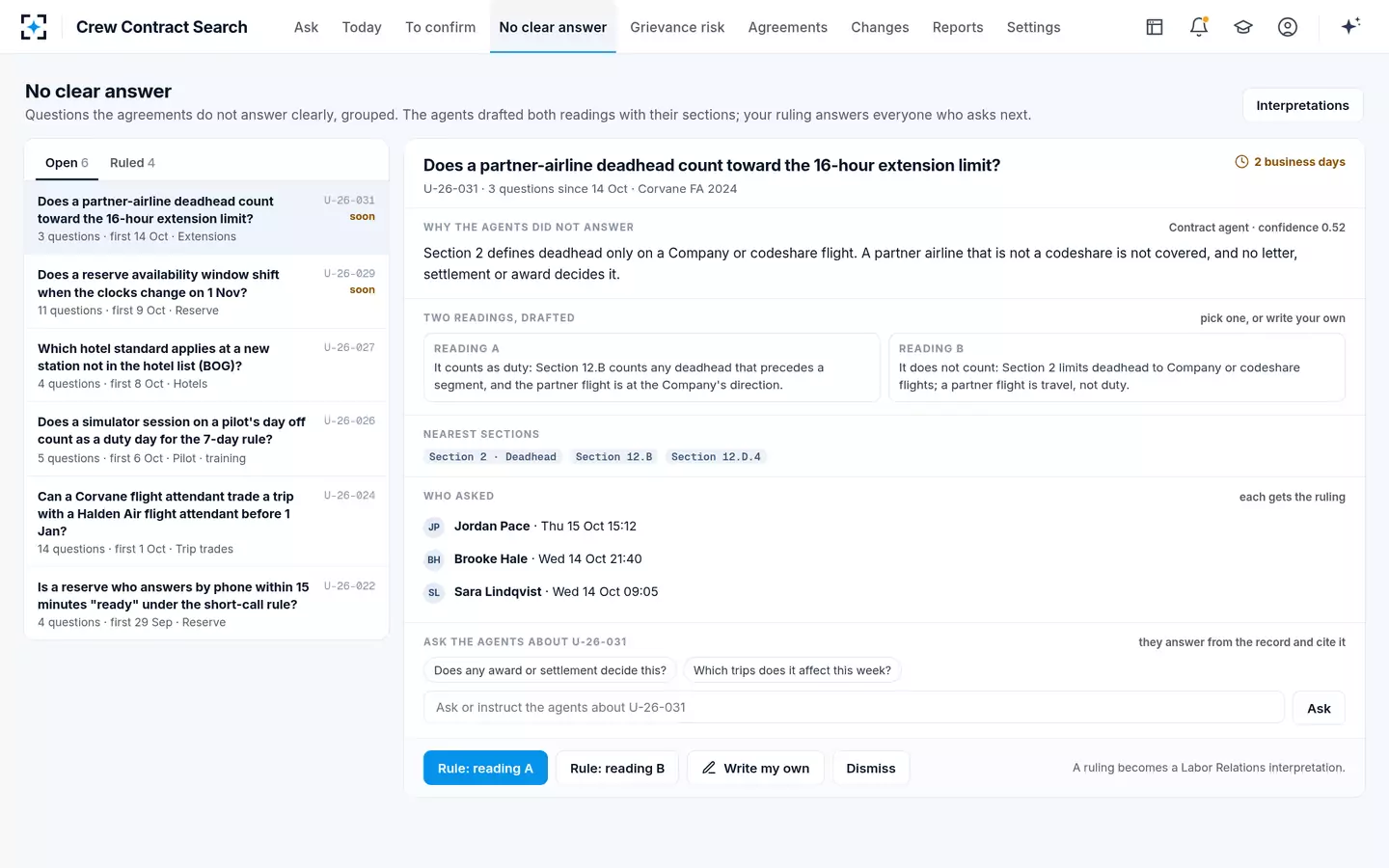
Task: Go to the Ask tab
Action: click(306, 27)
